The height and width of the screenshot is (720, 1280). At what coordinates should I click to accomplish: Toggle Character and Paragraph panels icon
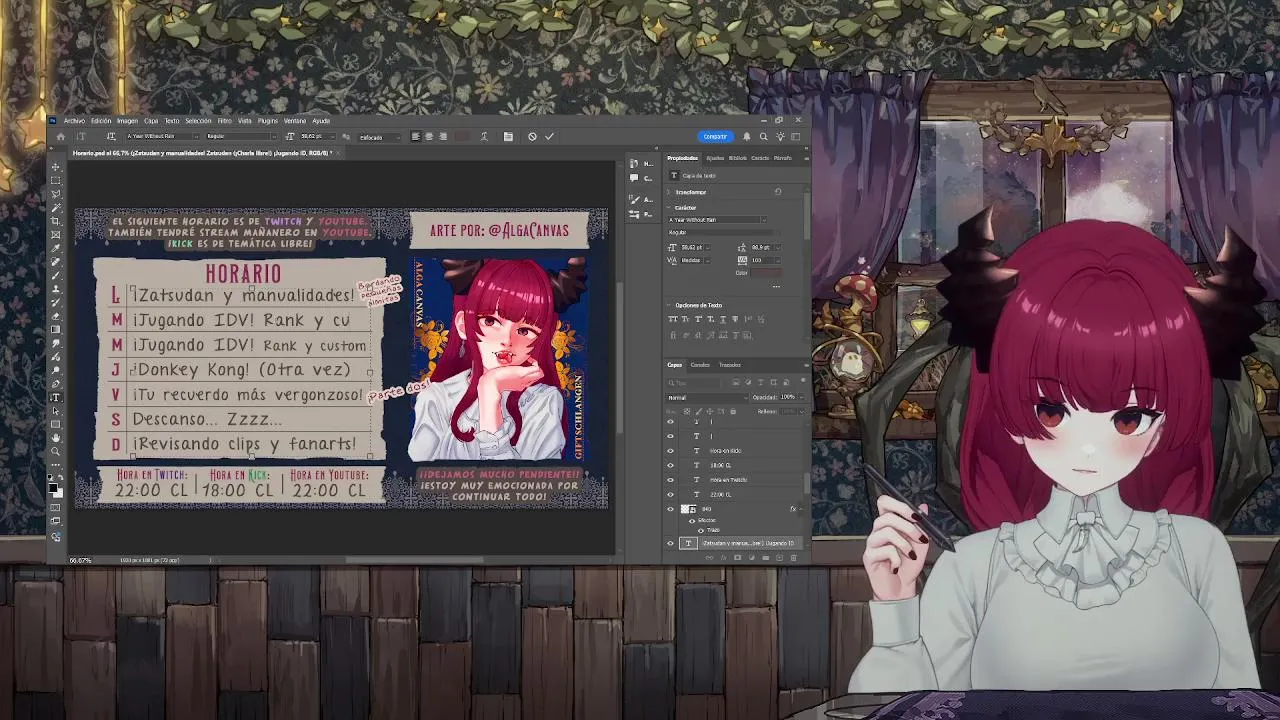508,136
